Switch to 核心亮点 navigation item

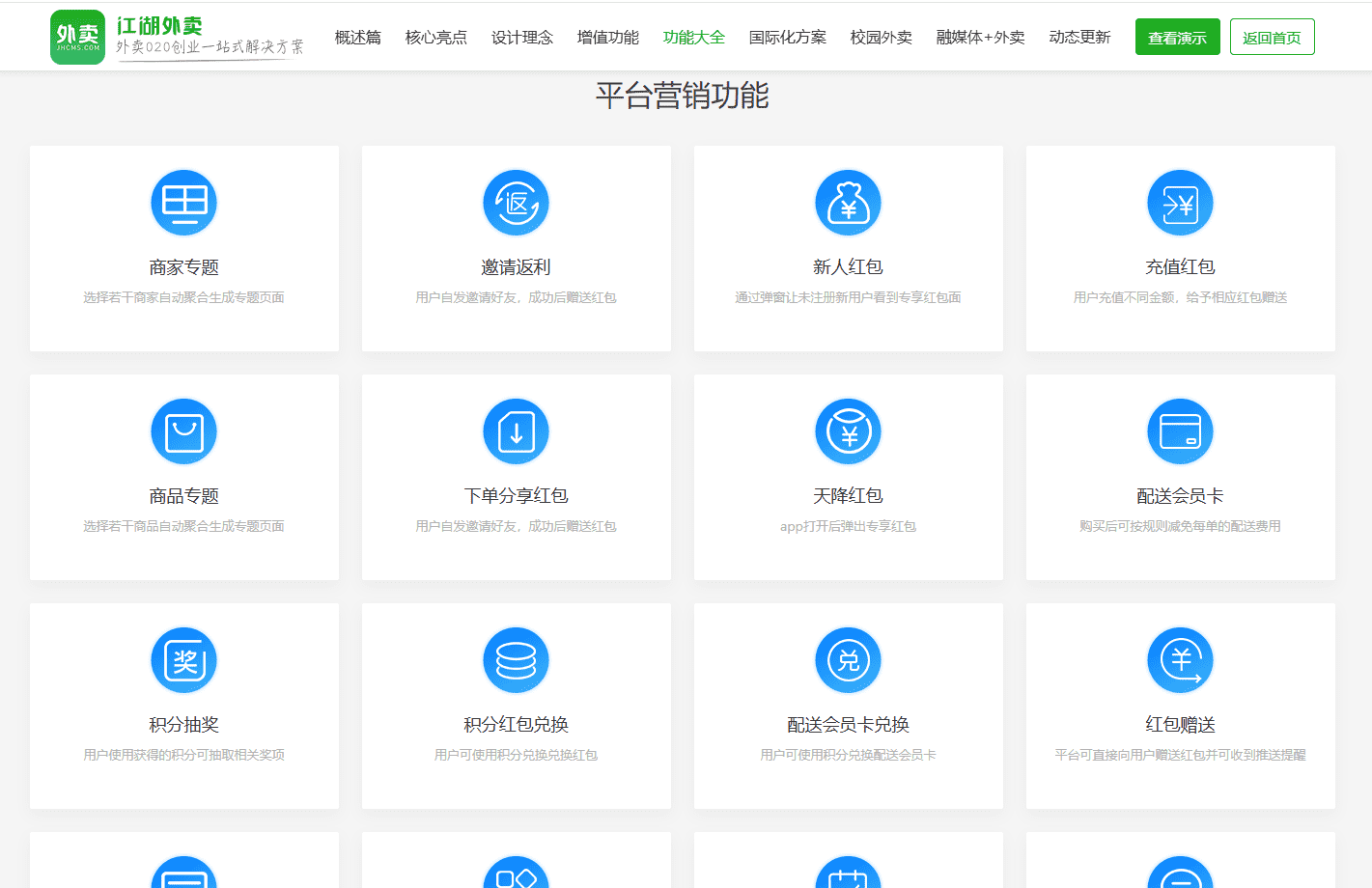pos(435,38)
